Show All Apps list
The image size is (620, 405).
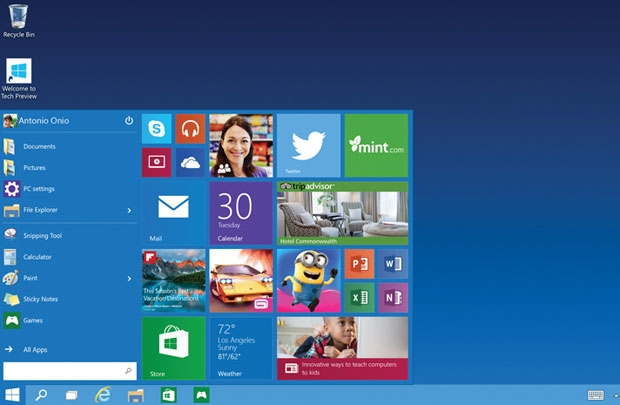point(69,350)
